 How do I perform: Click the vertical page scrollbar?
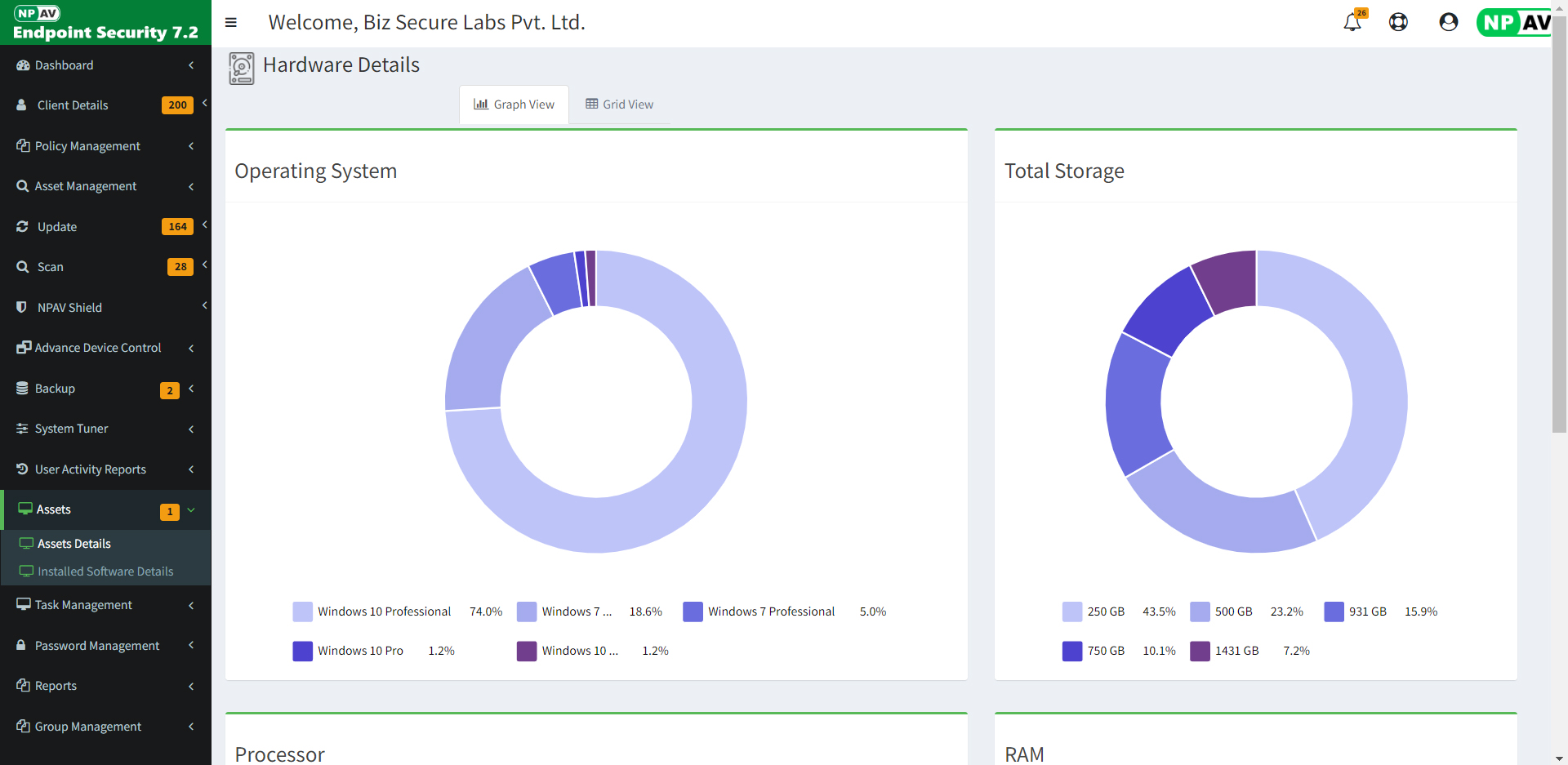point(1559,245)
